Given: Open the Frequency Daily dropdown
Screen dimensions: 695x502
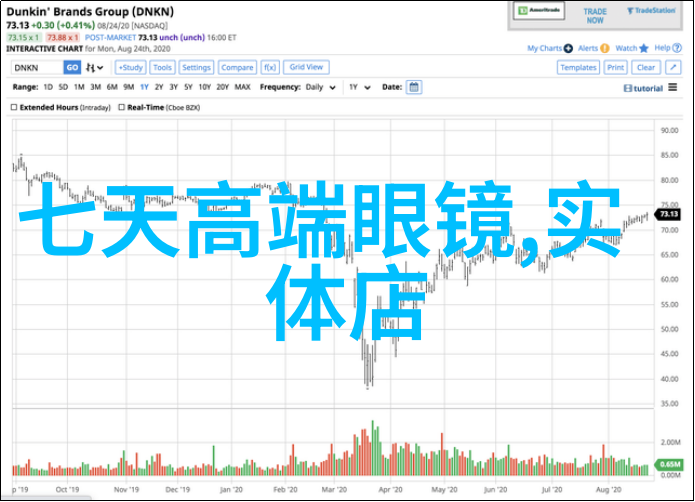Looking at the screenshot, I should [x=320, y=87].
